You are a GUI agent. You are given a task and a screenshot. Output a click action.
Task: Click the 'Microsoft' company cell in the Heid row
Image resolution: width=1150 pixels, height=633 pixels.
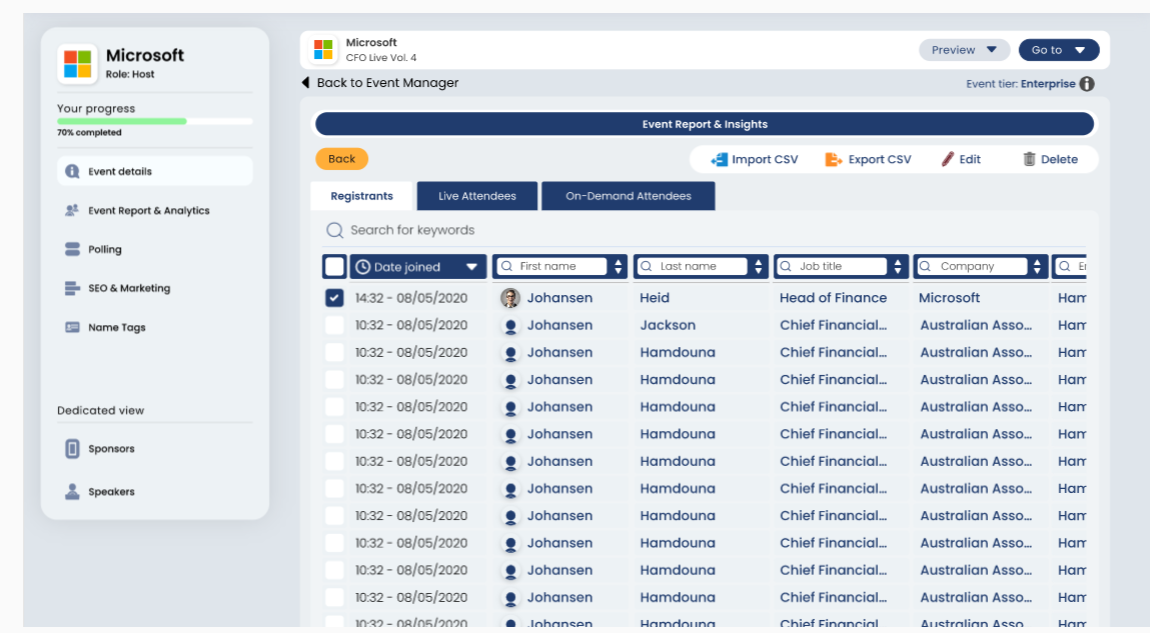pyautogui.click(x=949, y=298)
